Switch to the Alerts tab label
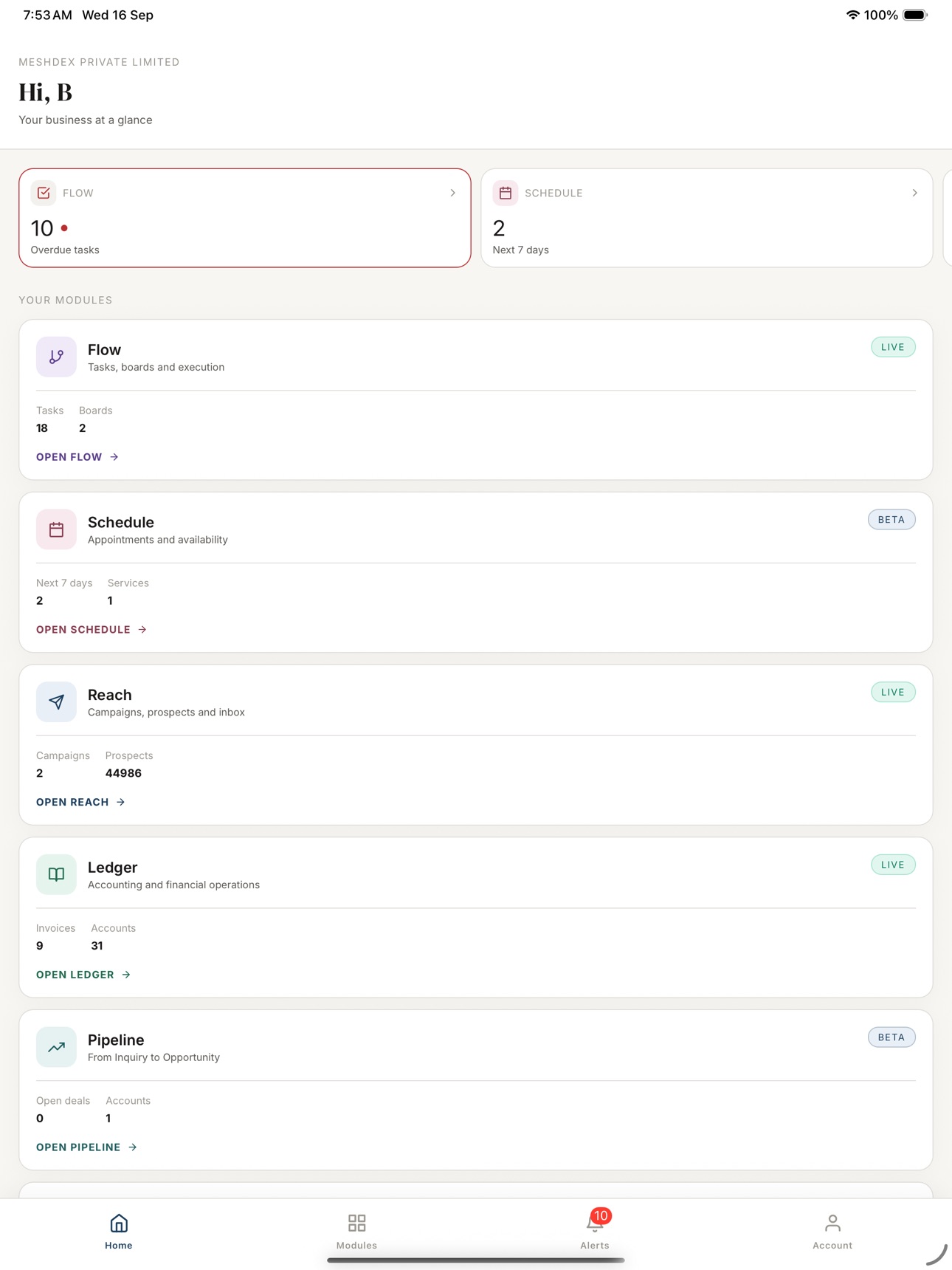The image size is (952, 1270). tap(595, 1246)
